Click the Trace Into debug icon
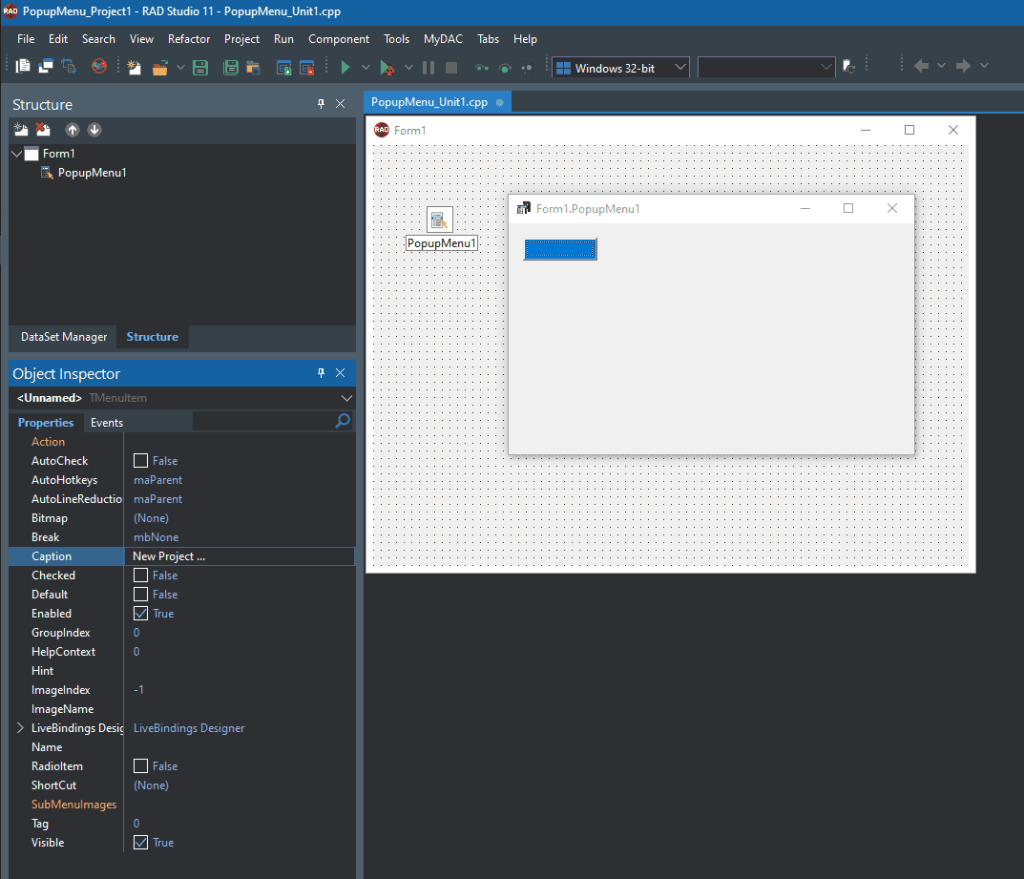1024x879 pixels. click(x=482, y=67)
